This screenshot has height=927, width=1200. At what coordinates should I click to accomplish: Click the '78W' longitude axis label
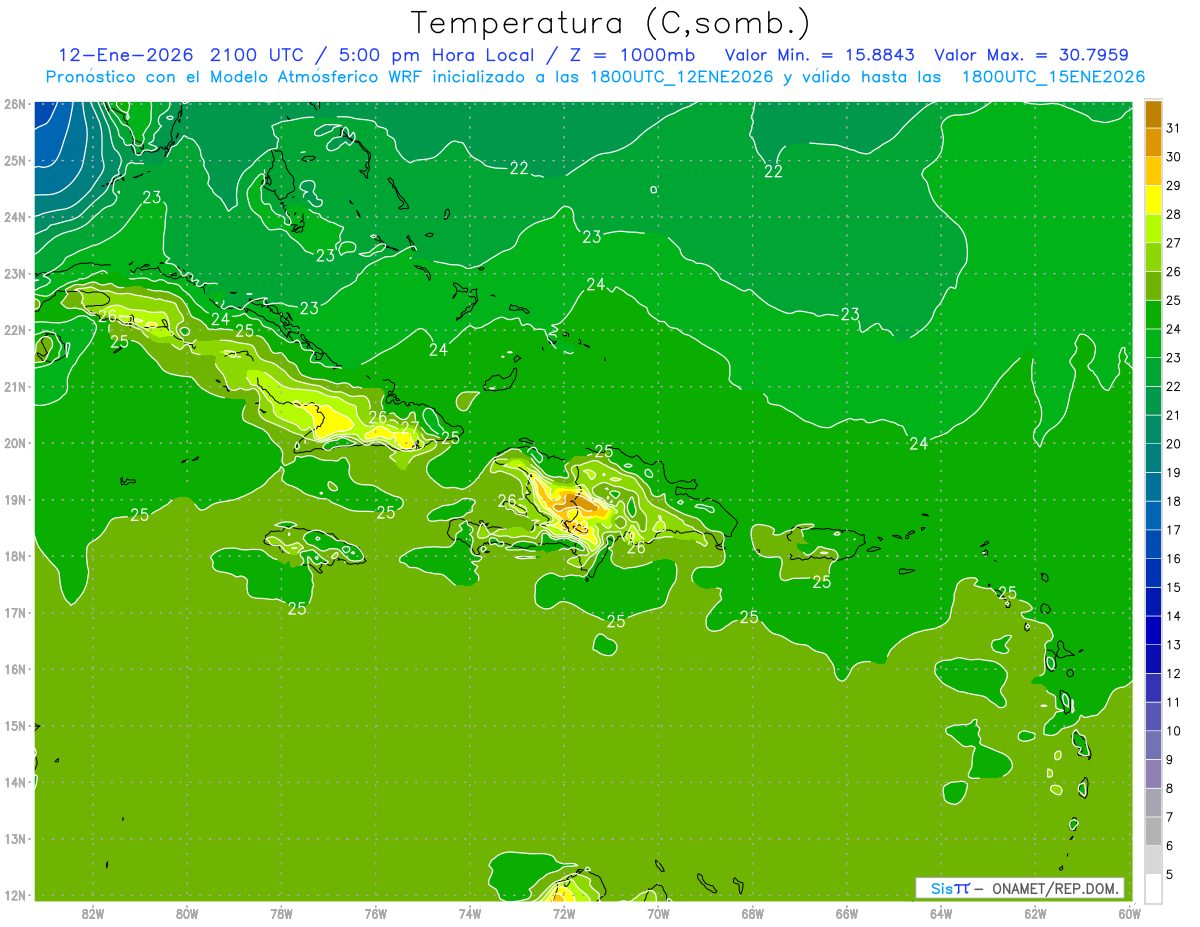[x=281, y=913]
